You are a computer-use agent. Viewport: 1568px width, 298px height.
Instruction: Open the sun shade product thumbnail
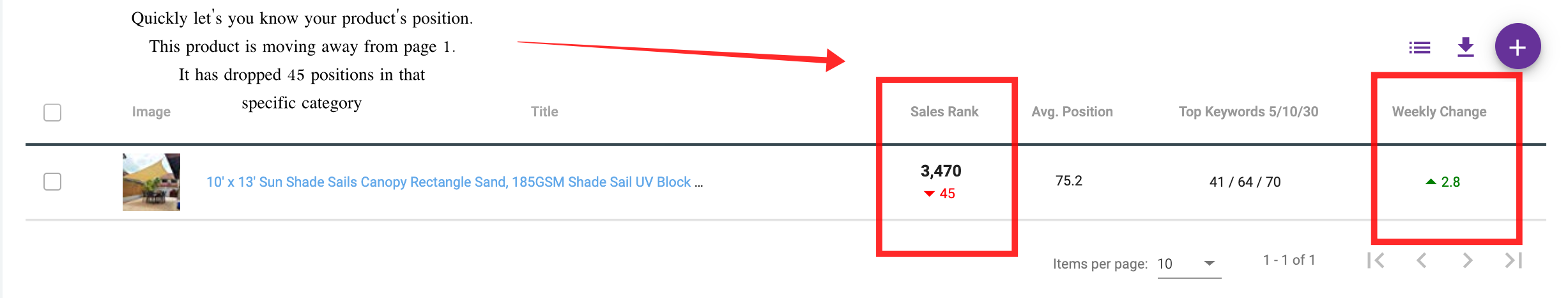coord(151,182)
